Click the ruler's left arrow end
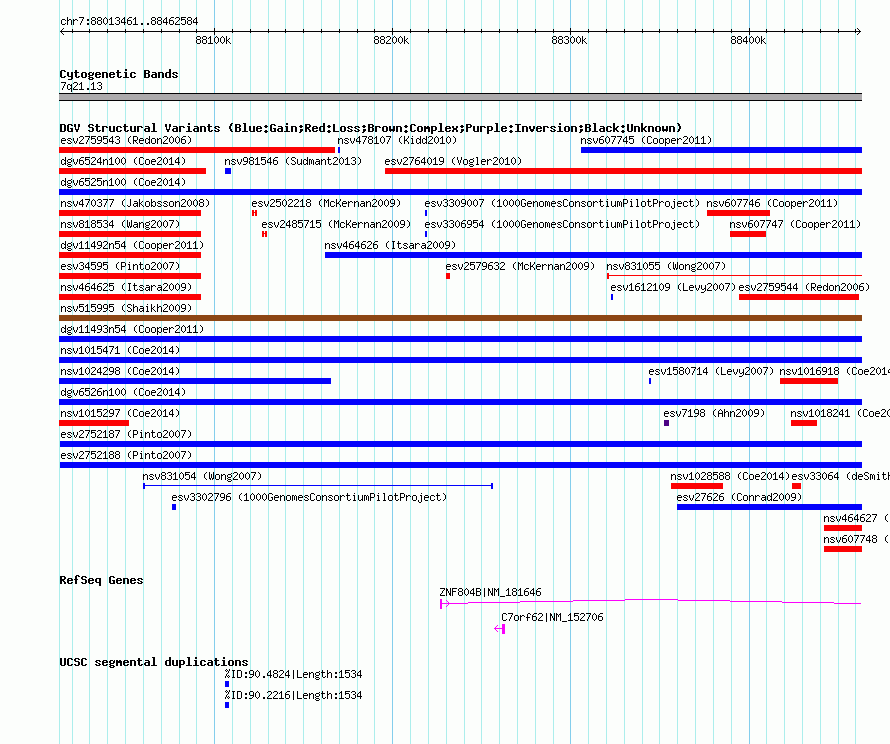 click(x=62, y=32)
